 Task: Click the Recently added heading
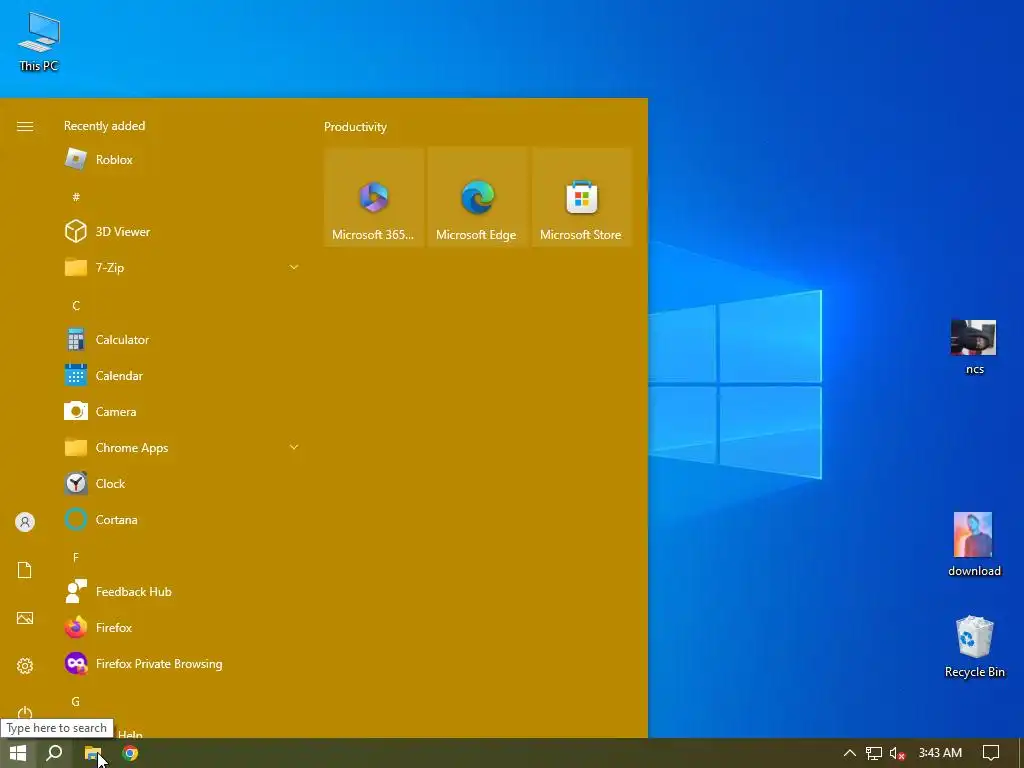click(104, 126)
